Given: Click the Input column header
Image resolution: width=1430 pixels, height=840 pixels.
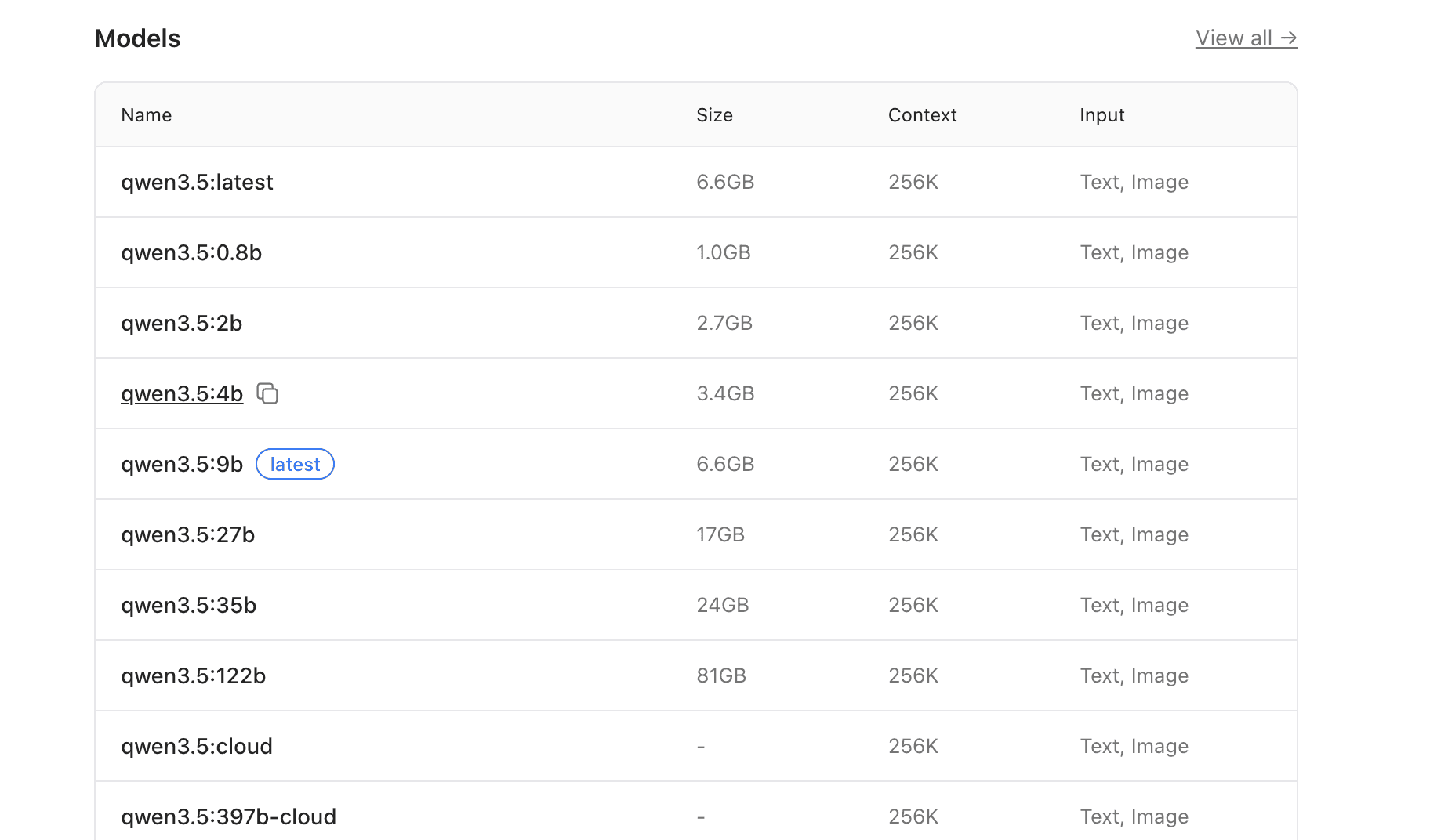Looking at the screenshot, I should [1102, 115].
